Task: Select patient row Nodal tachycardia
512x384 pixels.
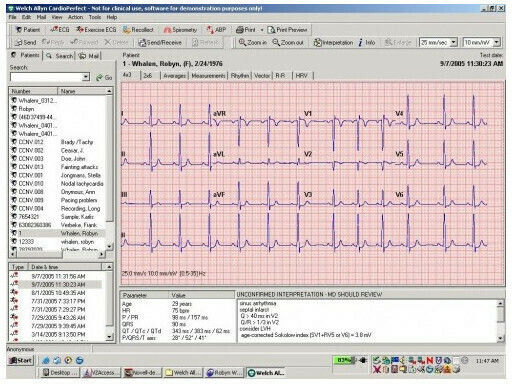Action: 57,184
